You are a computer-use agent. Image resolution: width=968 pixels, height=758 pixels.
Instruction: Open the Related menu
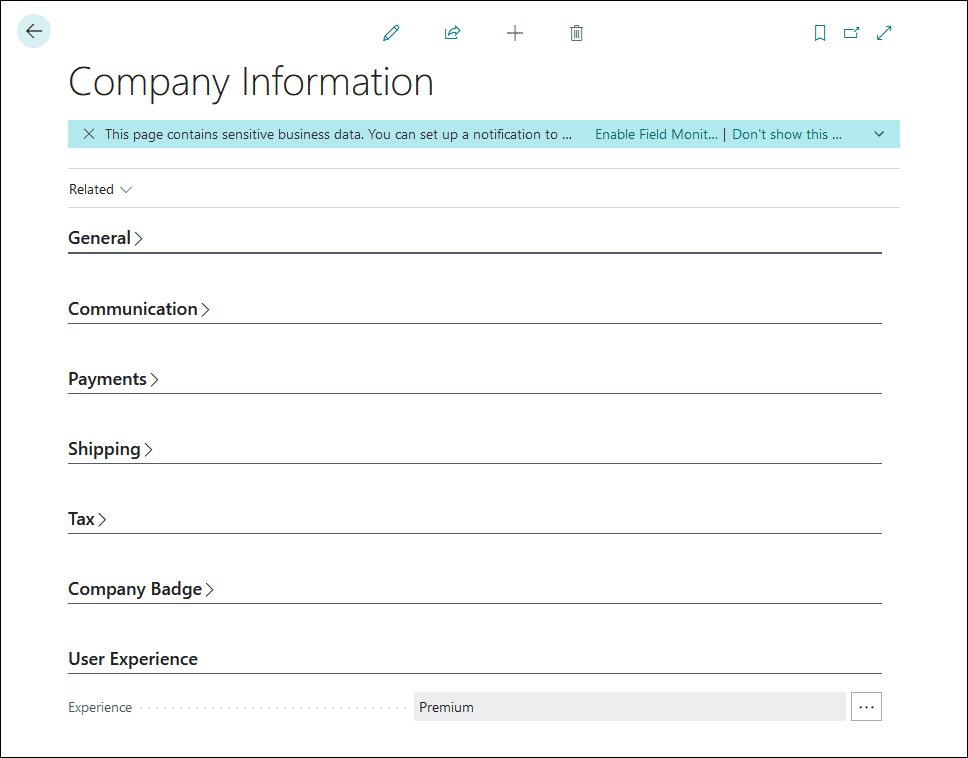(100, 190)
